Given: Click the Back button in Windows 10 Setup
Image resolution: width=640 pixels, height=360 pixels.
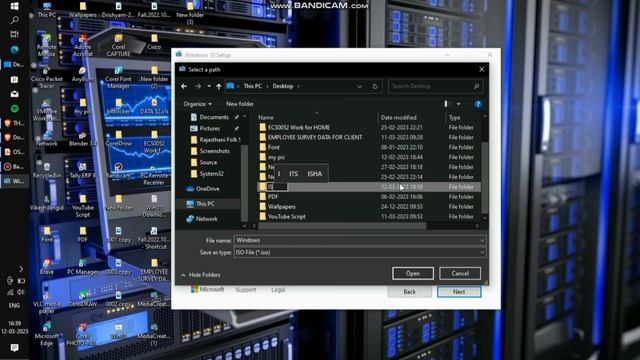Looking at the screenshot, I should click(409, 292).
